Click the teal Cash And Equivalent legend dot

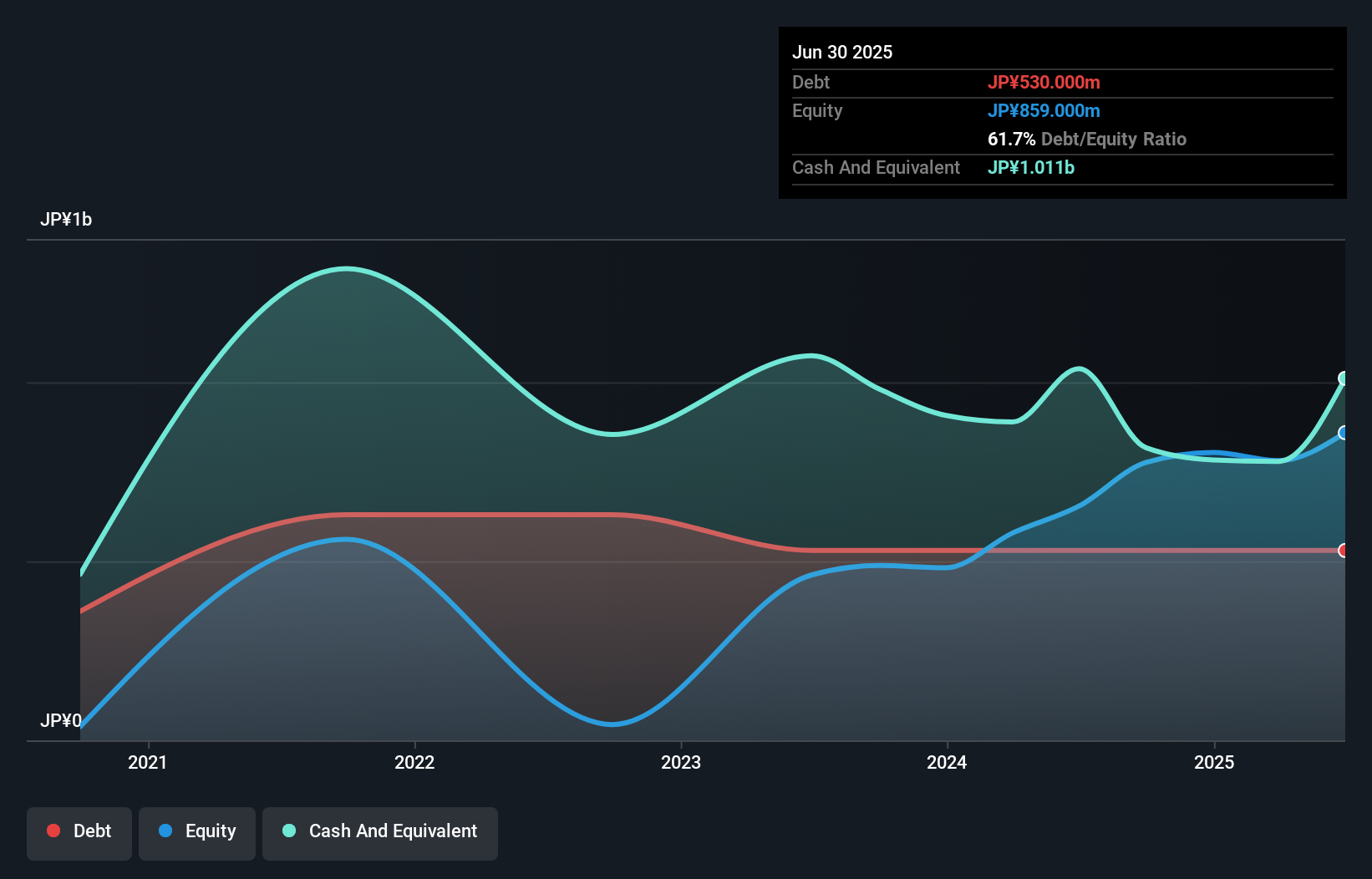coord(287,831)
